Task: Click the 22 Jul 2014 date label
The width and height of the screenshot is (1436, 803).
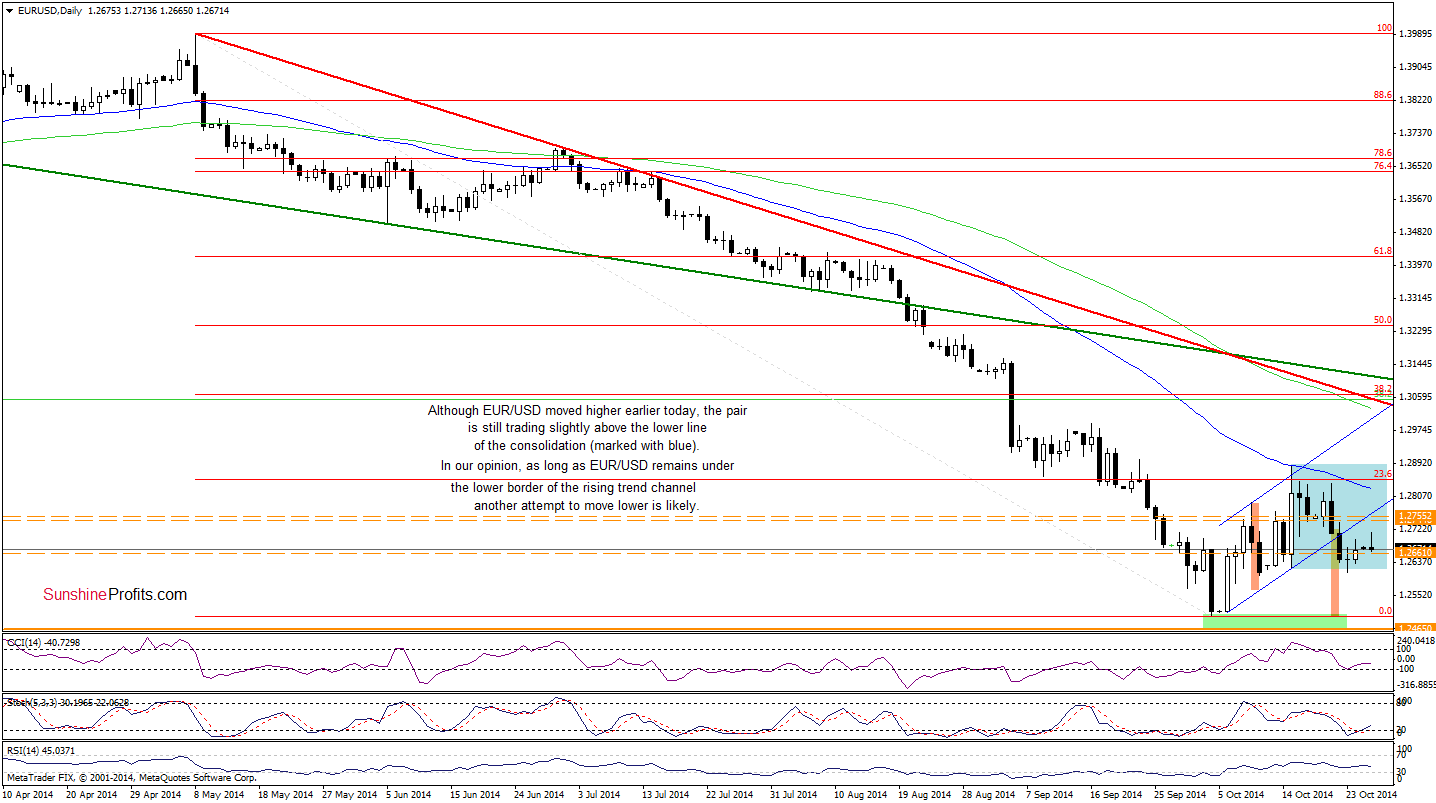Action: (731, 794)
